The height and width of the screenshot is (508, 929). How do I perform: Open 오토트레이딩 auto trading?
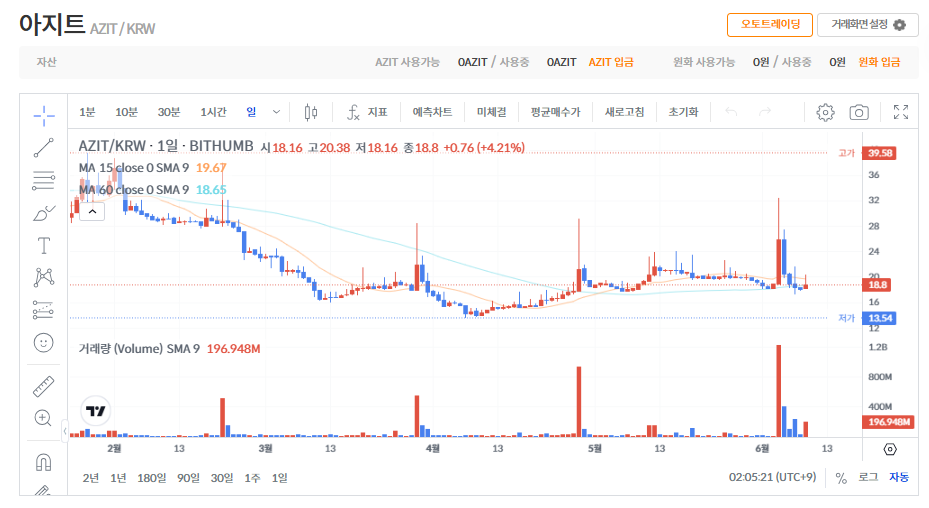770,25
